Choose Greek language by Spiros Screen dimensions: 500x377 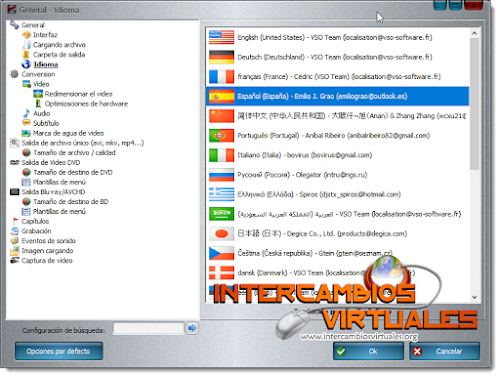(337, 194)
